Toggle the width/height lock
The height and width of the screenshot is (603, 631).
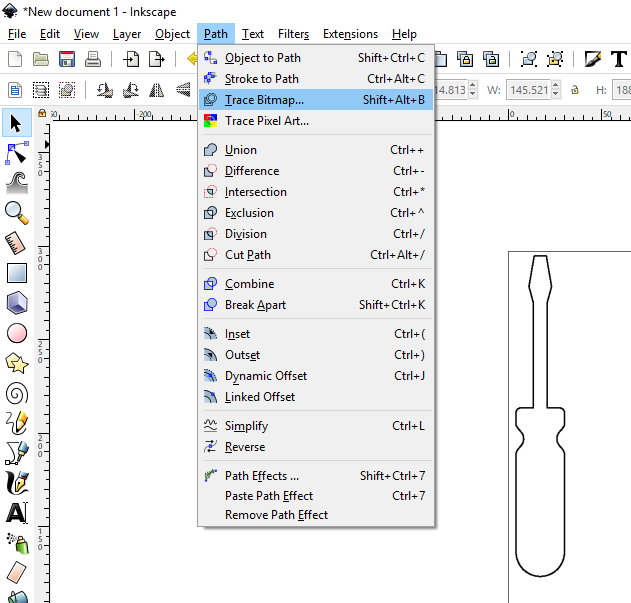click(x=575, y=90)
